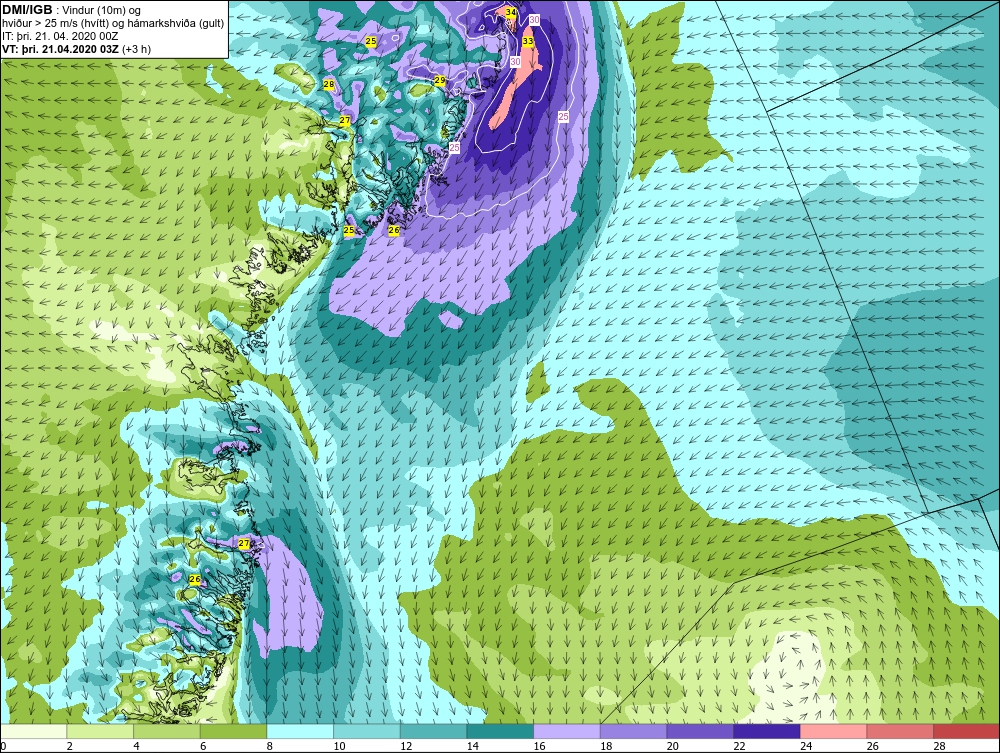Select the yellow 26 label beside the yellow 25 label
Image resolution: width=1000 pixels, height=753 pixels.
pos(393,230)
